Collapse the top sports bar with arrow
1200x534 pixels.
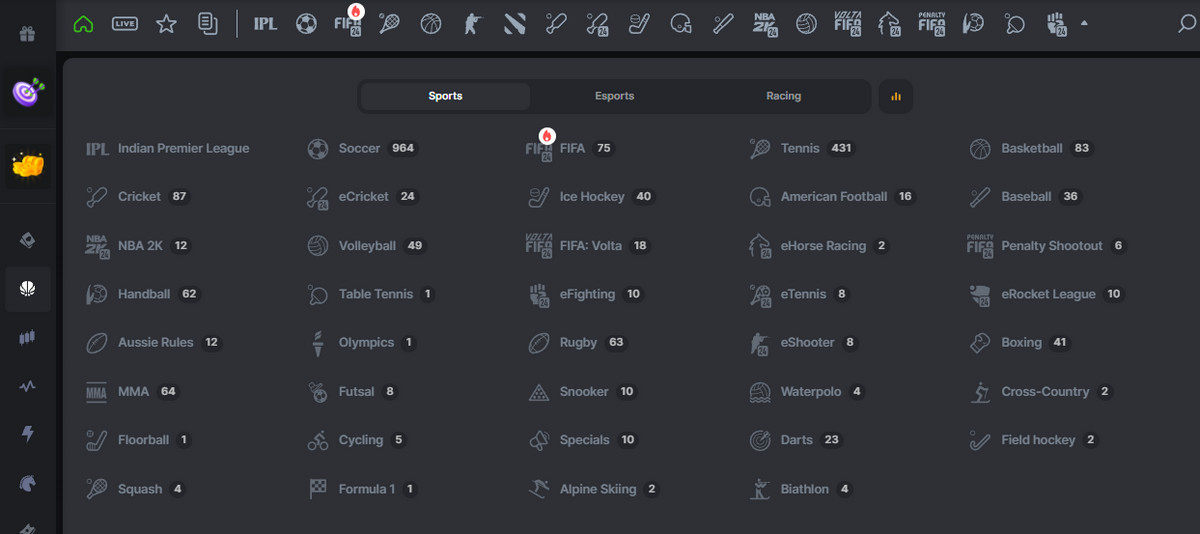pos(1085,24)
